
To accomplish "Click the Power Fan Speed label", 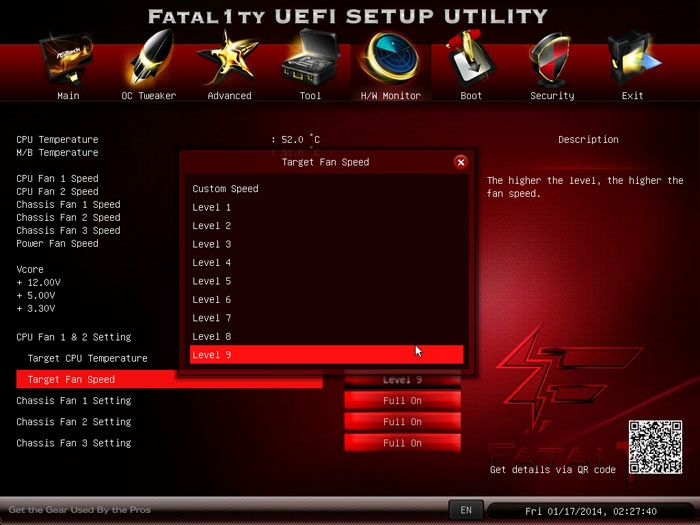I will [x=57, y=243].
